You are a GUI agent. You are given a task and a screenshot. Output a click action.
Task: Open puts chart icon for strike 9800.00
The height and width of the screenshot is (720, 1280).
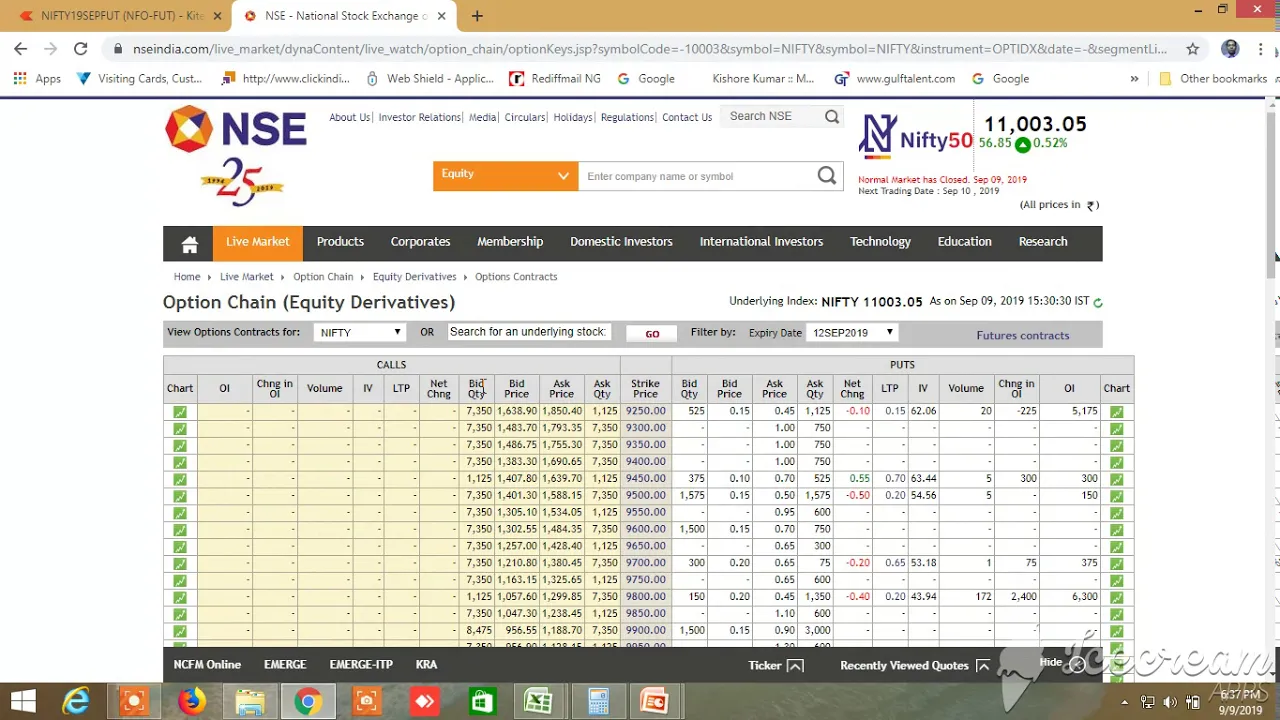1116,597
